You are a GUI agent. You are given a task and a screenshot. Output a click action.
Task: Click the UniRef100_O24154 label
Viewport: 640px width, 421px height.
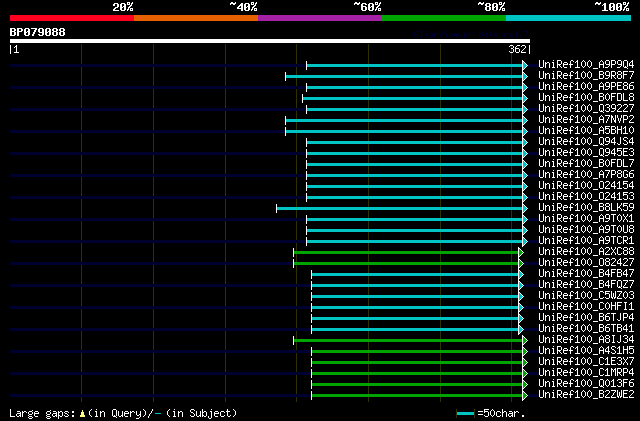click(586, 186)
